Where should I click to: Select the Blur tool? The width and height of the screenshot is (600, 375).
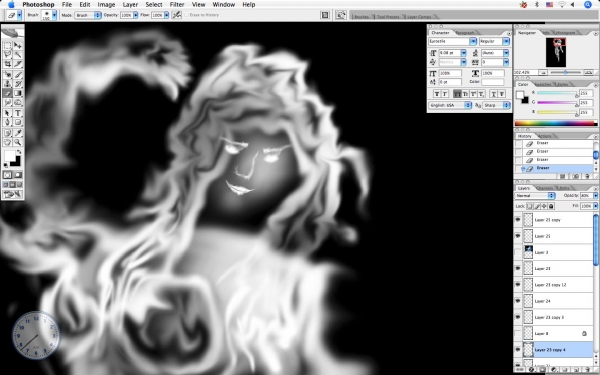click(7, 102)
